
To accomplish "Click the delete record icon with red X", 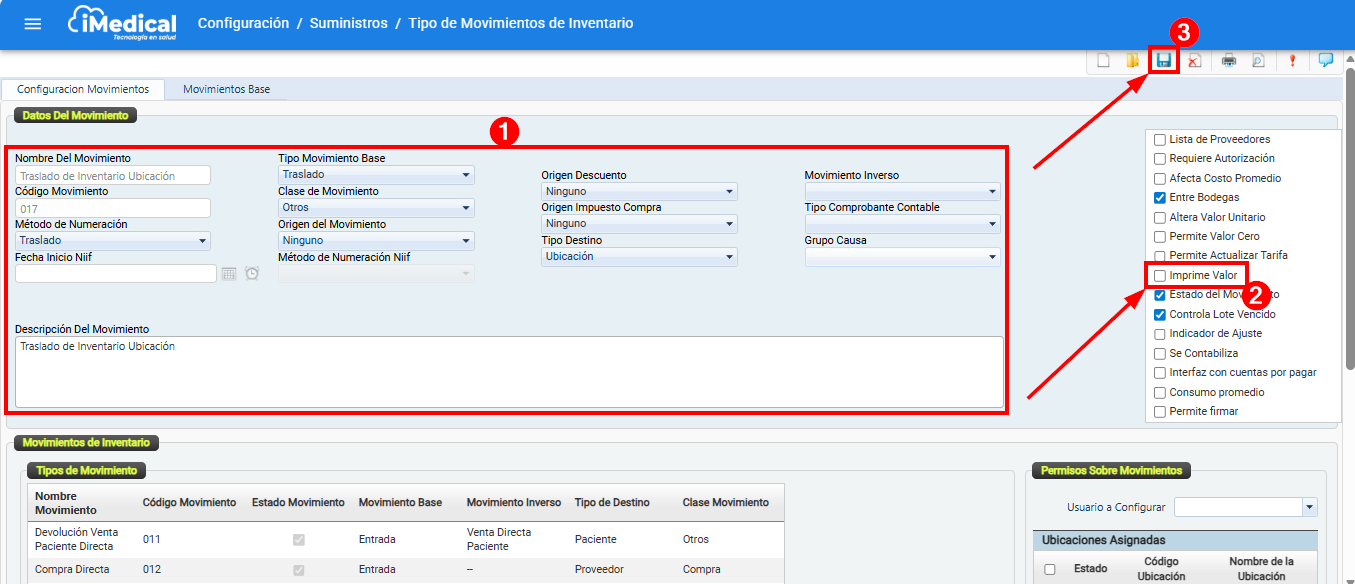I will (1194, 60).
